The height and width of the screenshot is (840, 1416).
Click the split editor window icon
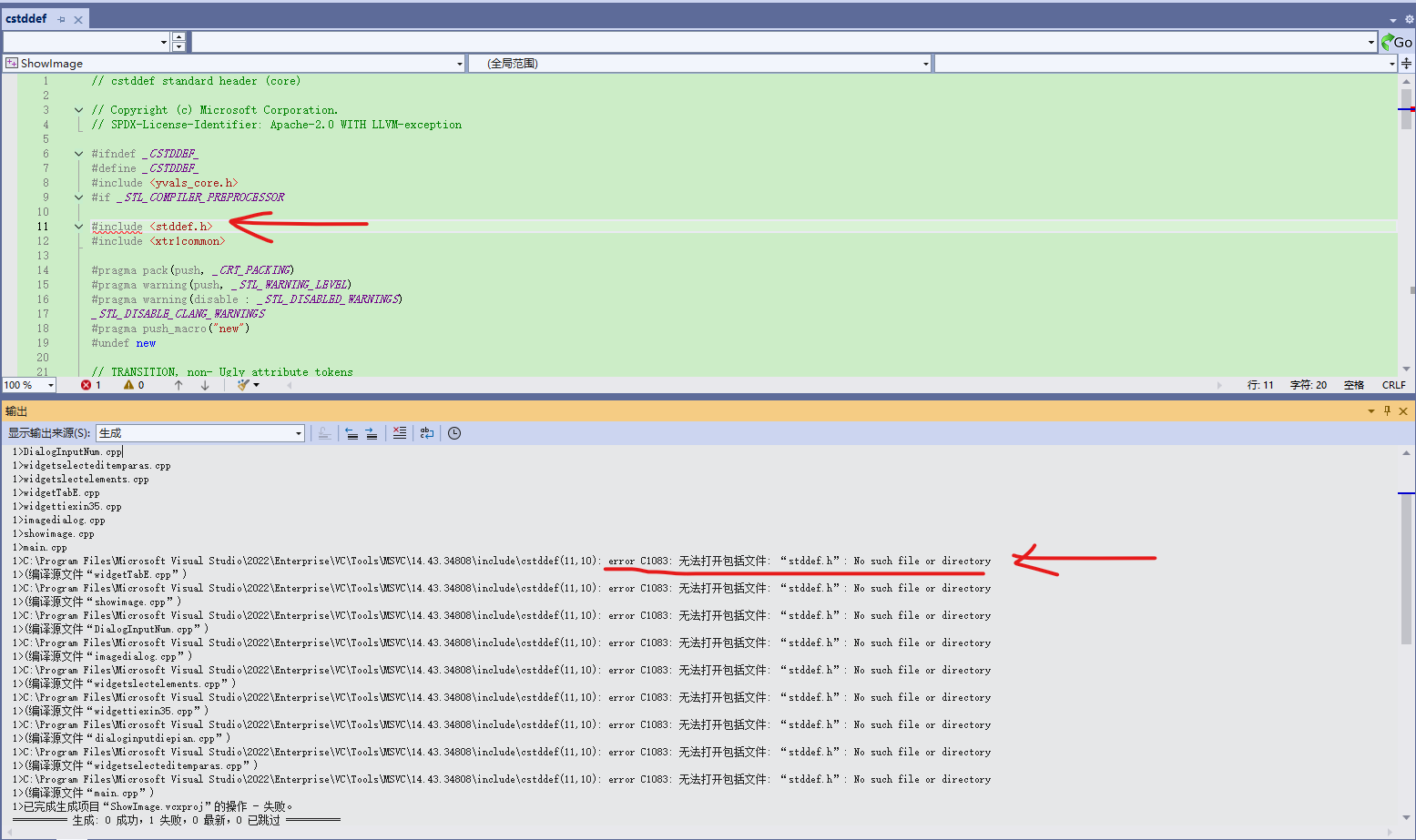pos(1407,63)
